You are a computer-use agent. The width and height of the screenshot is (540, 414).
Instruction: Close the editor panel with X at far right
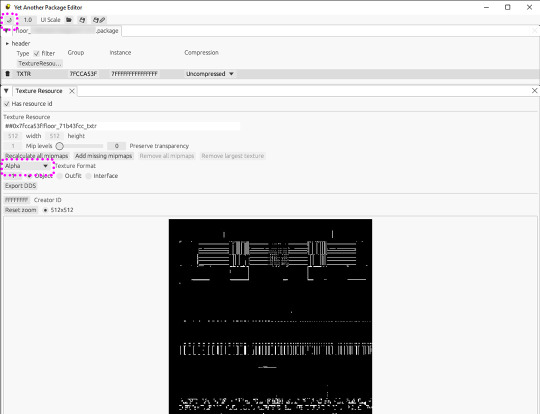[x=534, y=91]
